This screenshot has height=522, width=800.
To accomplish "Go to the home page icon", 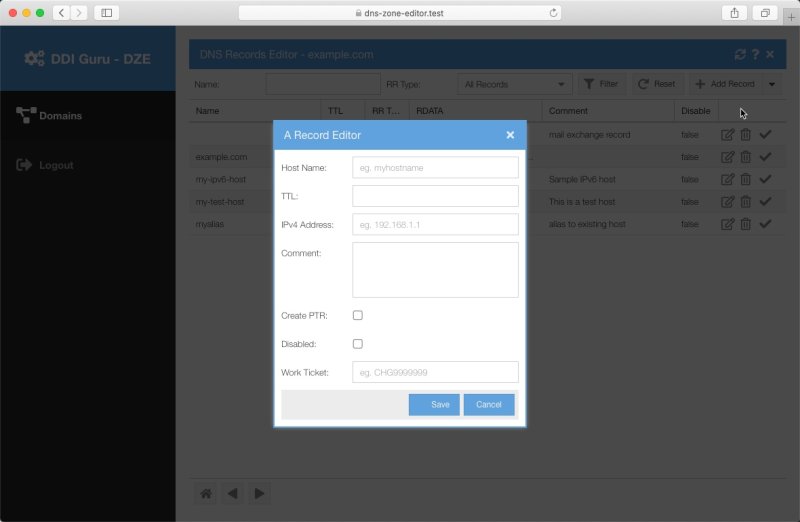I will [205, 493].
